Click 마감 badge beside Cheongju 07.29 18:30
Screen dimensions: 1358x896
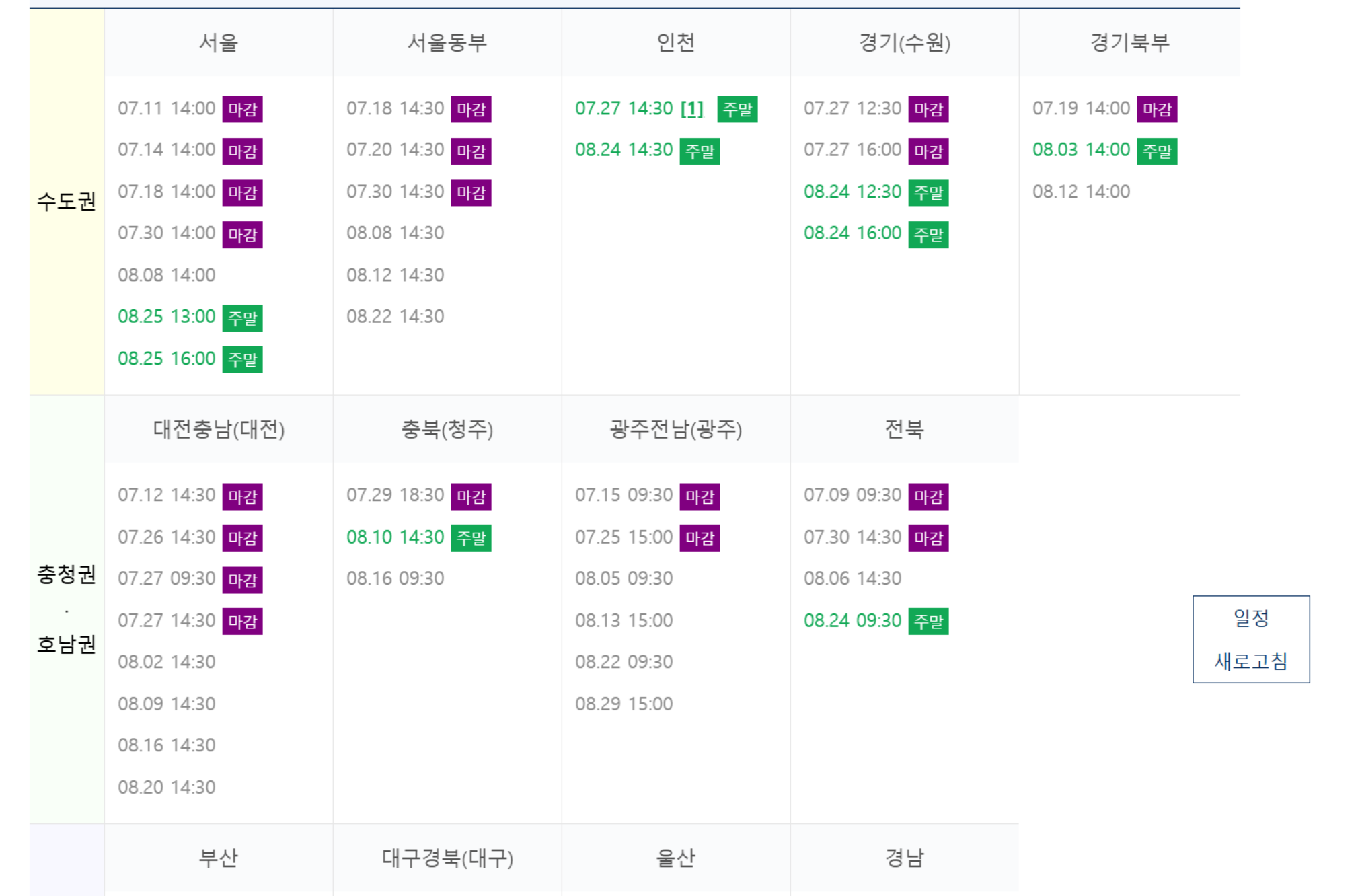pyautogui.click(x=471, y=496)
